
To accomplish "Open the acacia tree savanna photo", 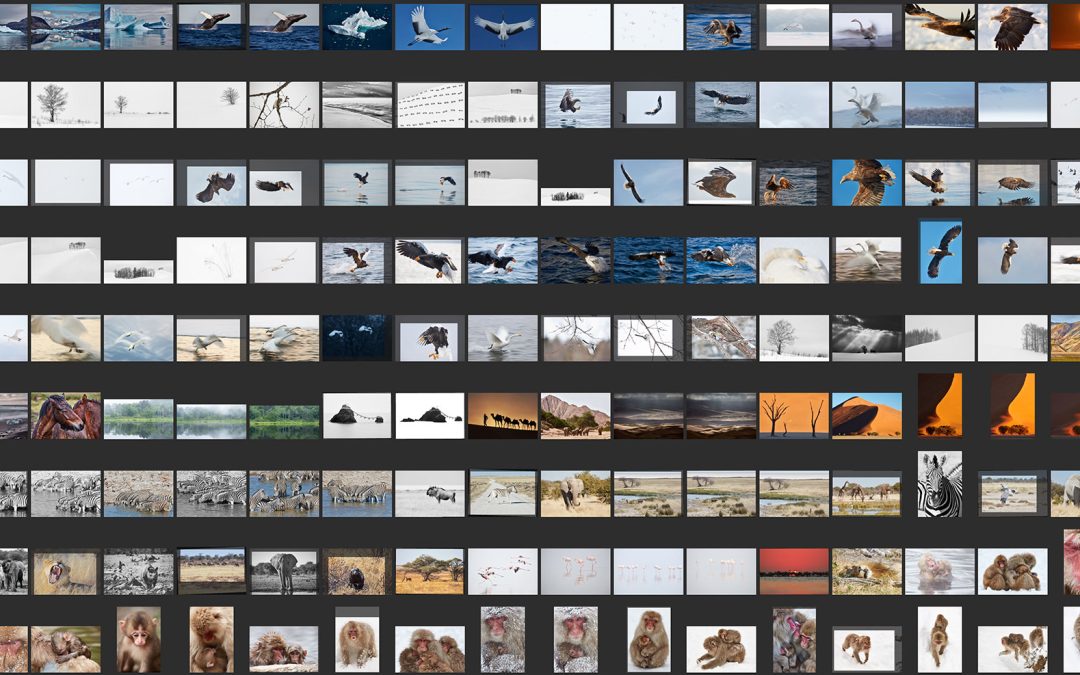I will pos(429,571).
